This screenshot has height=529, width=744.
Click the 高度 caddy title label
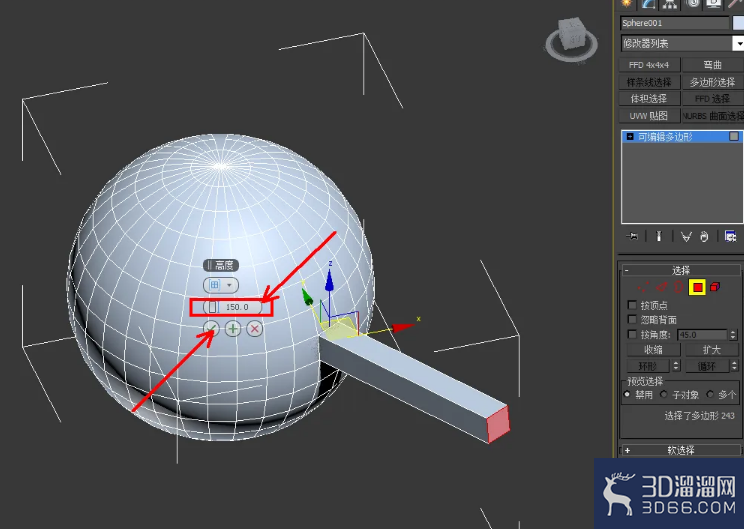(221, 265)
